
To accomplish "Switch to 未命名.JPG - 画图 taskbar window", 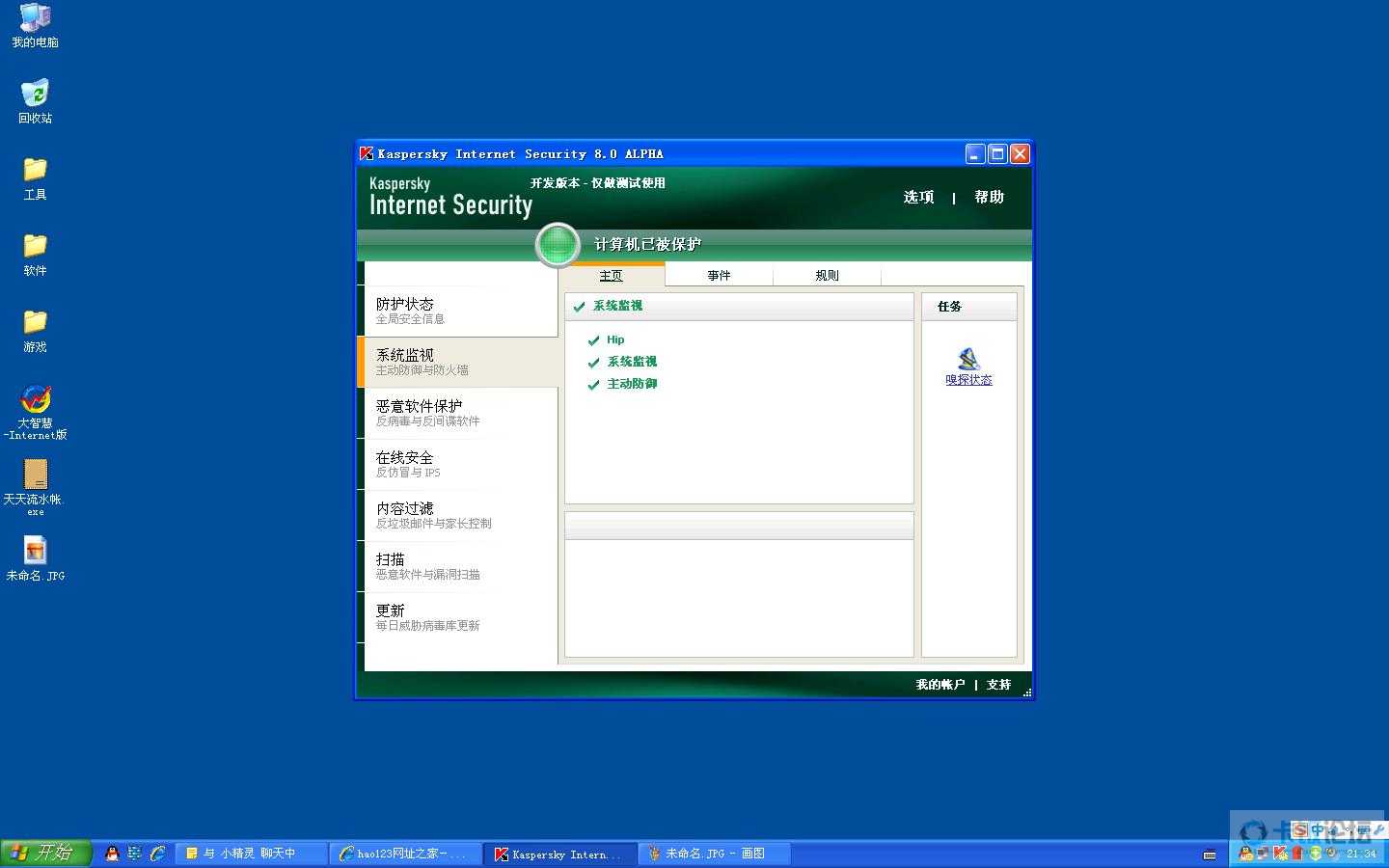I will pos(714,854).
